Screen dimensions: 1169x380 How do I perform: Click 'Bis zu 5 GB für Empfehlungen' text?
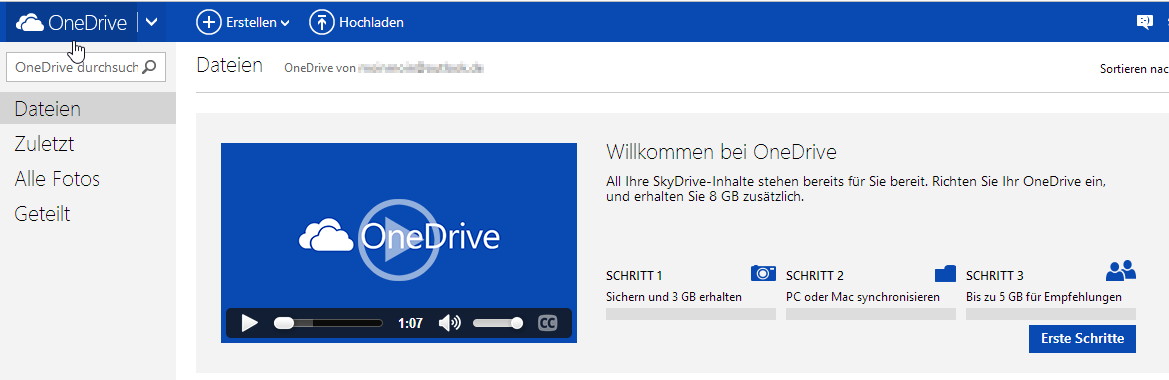click(1044, 297)
